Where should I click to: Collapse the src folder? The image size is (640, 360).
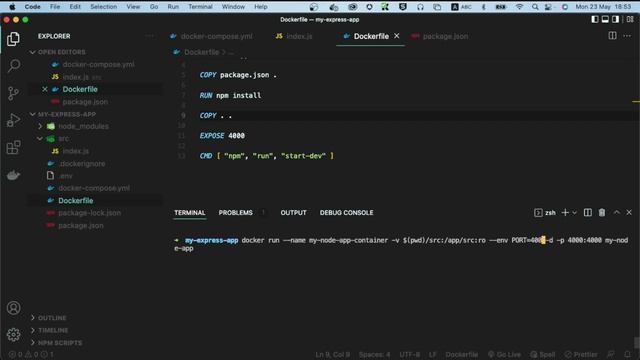click(58, 139)
